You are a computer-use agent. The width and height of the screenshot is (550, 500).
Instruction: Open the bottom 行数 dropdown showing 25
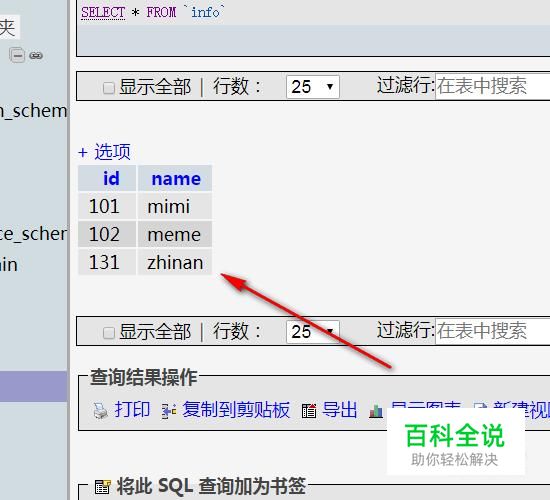click(x=313, y=332)
